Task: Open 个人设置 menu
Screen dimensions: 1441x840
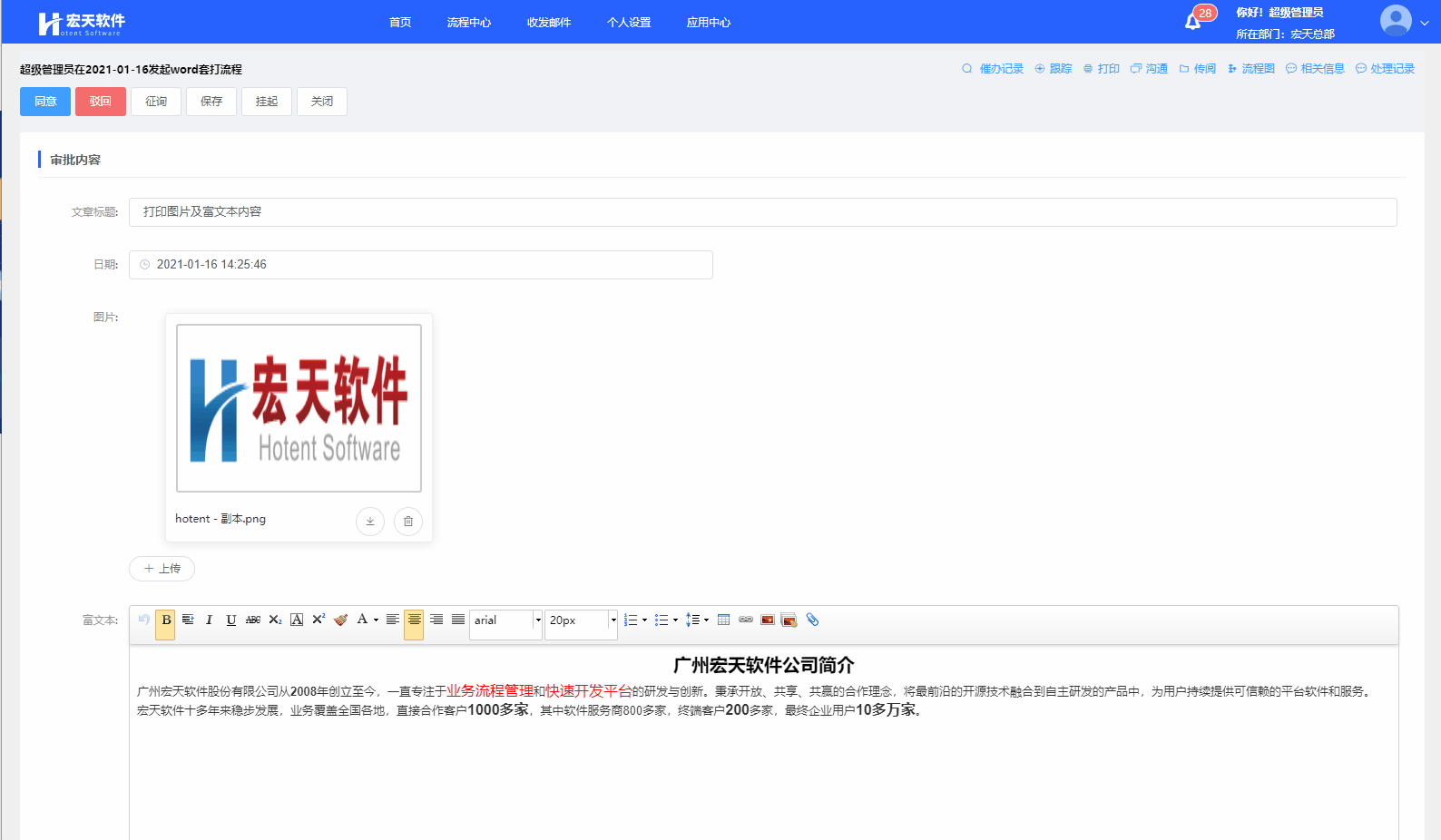Action: coord(629,23)
